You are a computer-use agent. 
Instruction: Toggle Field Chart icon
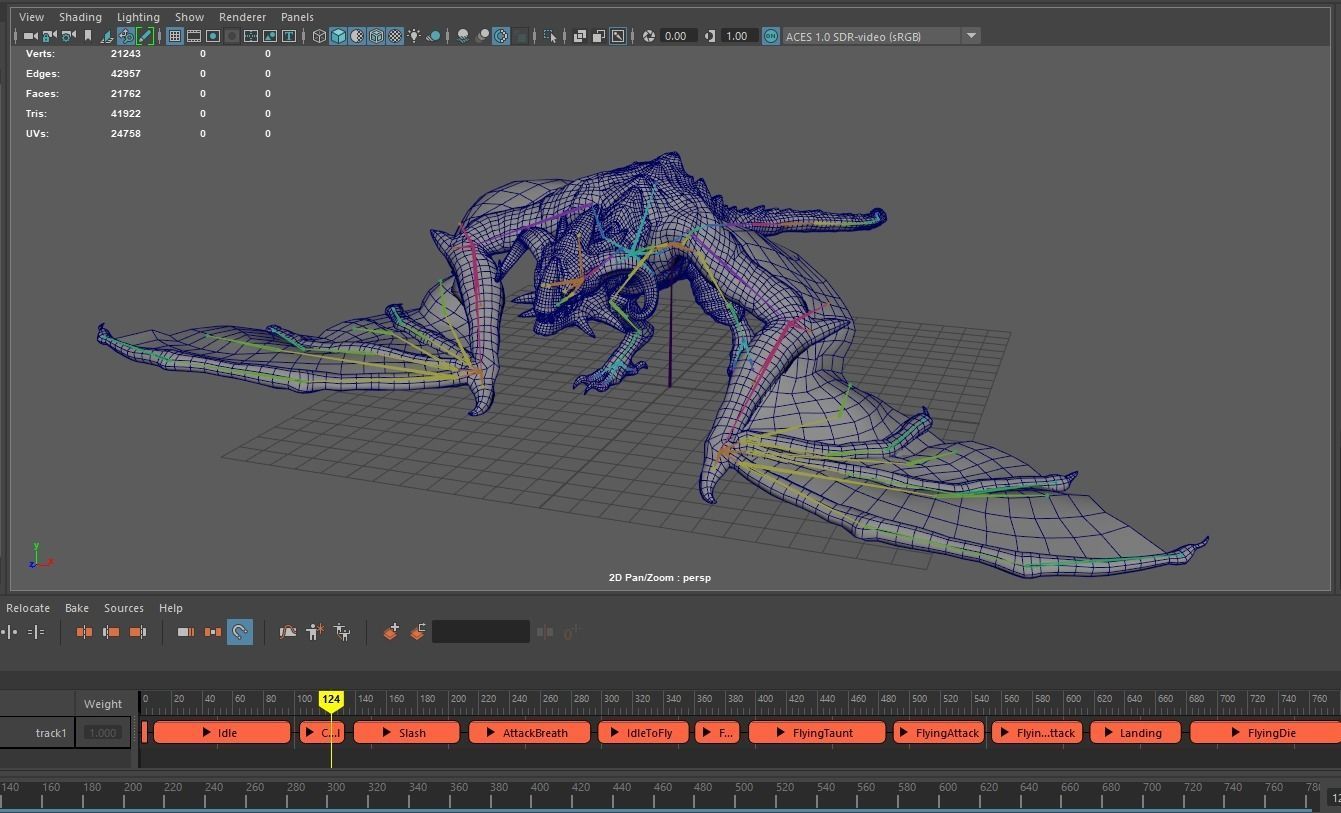[251, 36]
